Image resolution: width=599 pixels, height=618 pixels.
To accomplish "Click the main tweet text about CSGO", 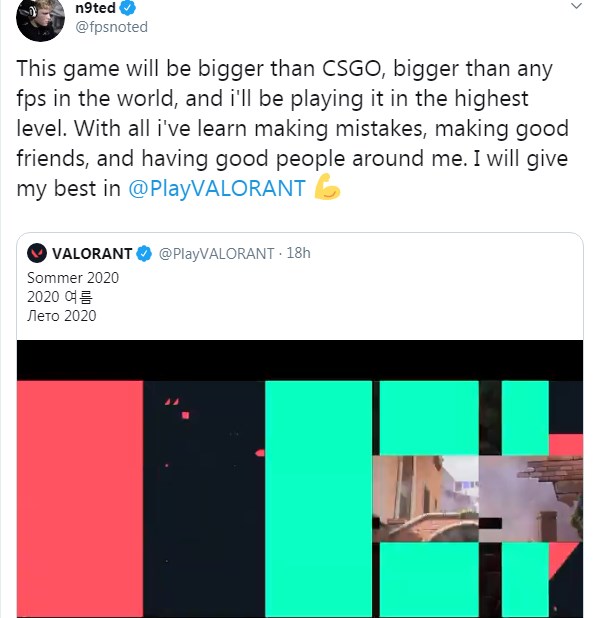I will pyautogui.click(x=292, y=128).
